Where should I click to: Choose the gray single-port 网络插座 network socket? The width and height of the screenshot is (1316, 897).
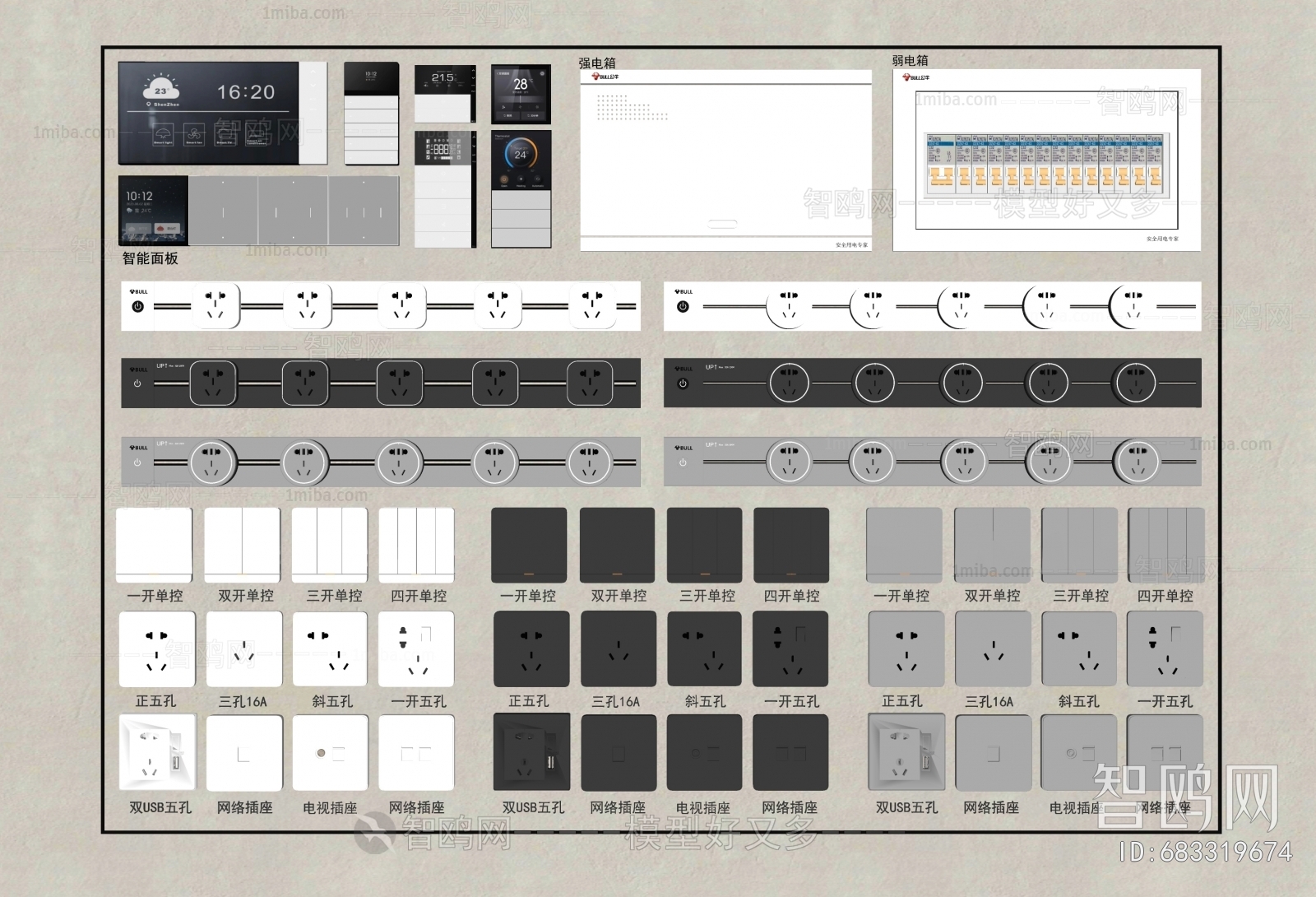pyautogui.click(x=993, y=753)
